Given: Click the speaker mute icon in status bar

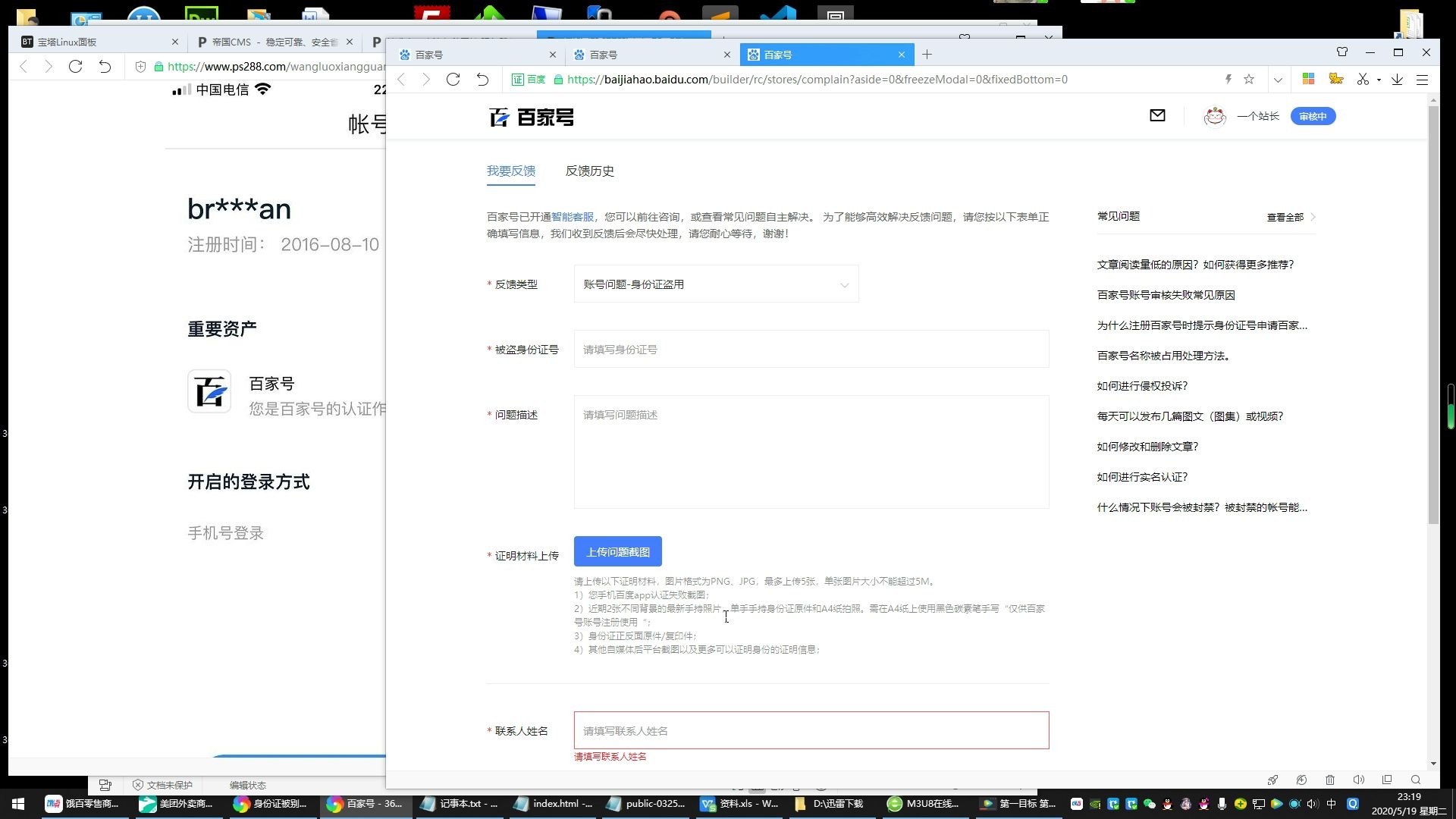Looking at the screenshot, I should coord(1359,780).
